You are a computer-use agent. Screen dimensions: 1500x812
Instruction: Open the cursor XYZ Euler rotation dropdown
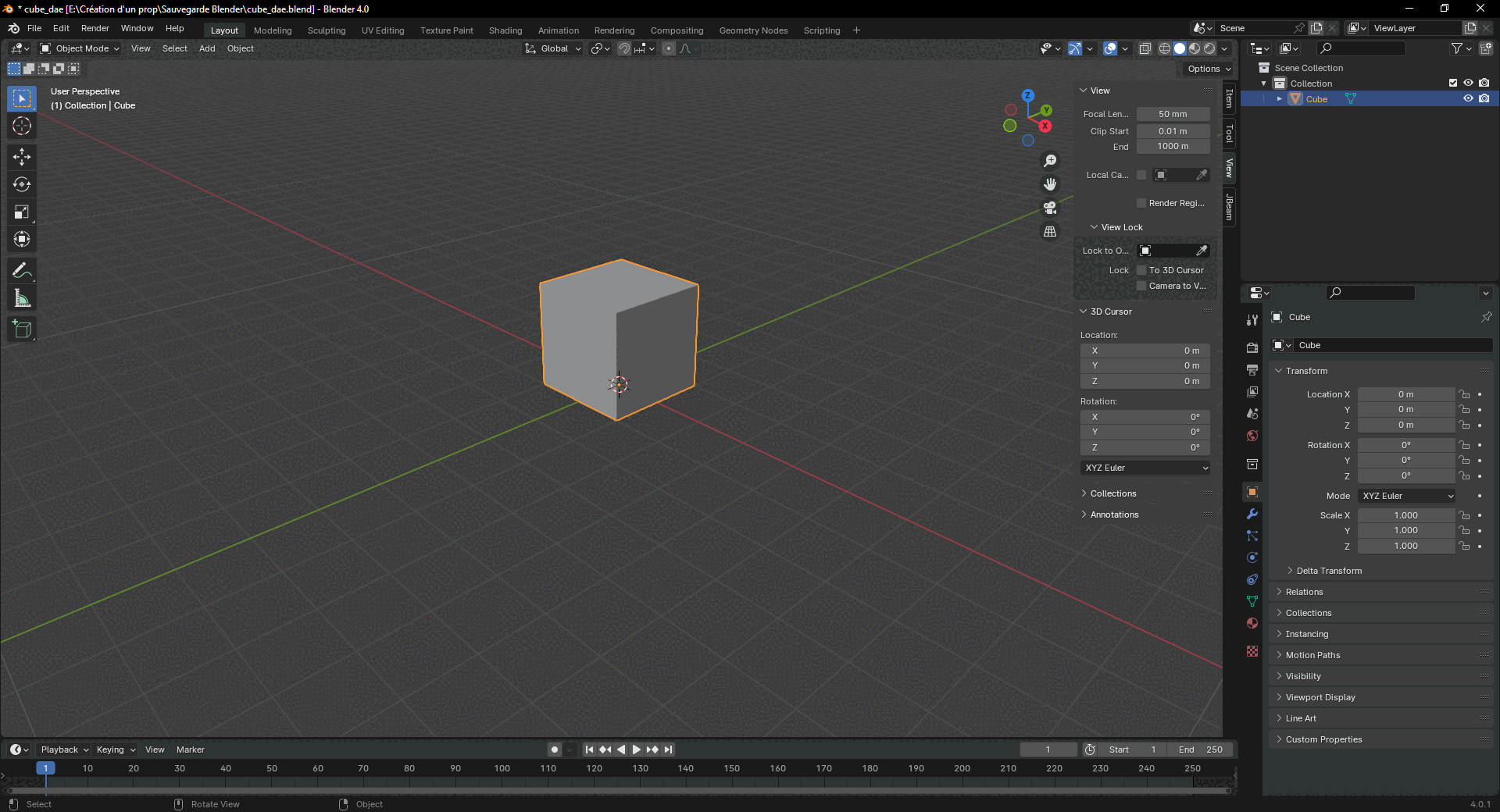1145,468
